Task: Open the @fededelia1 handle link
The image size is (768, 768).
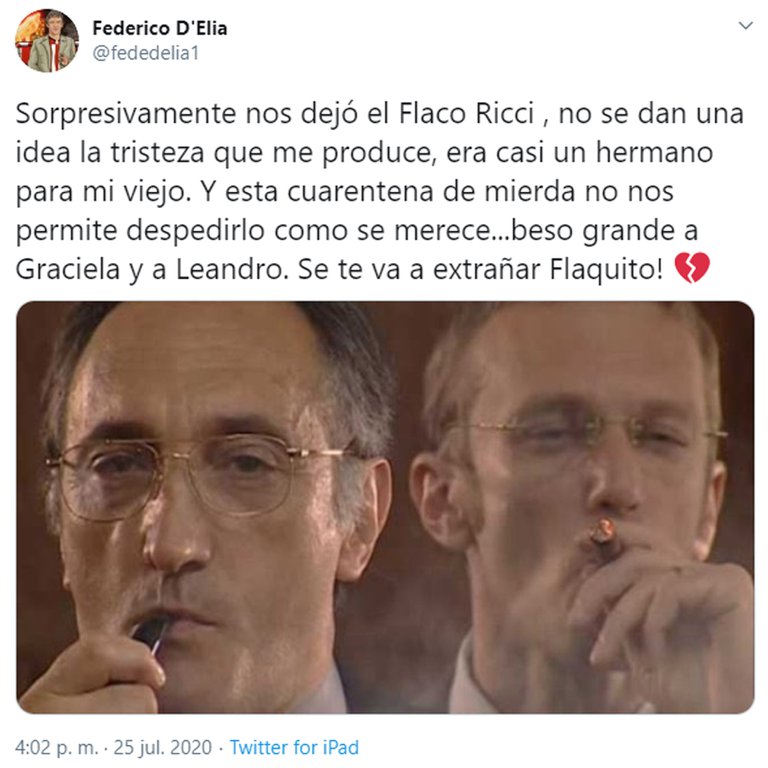Action: click(x=145, y=53)
